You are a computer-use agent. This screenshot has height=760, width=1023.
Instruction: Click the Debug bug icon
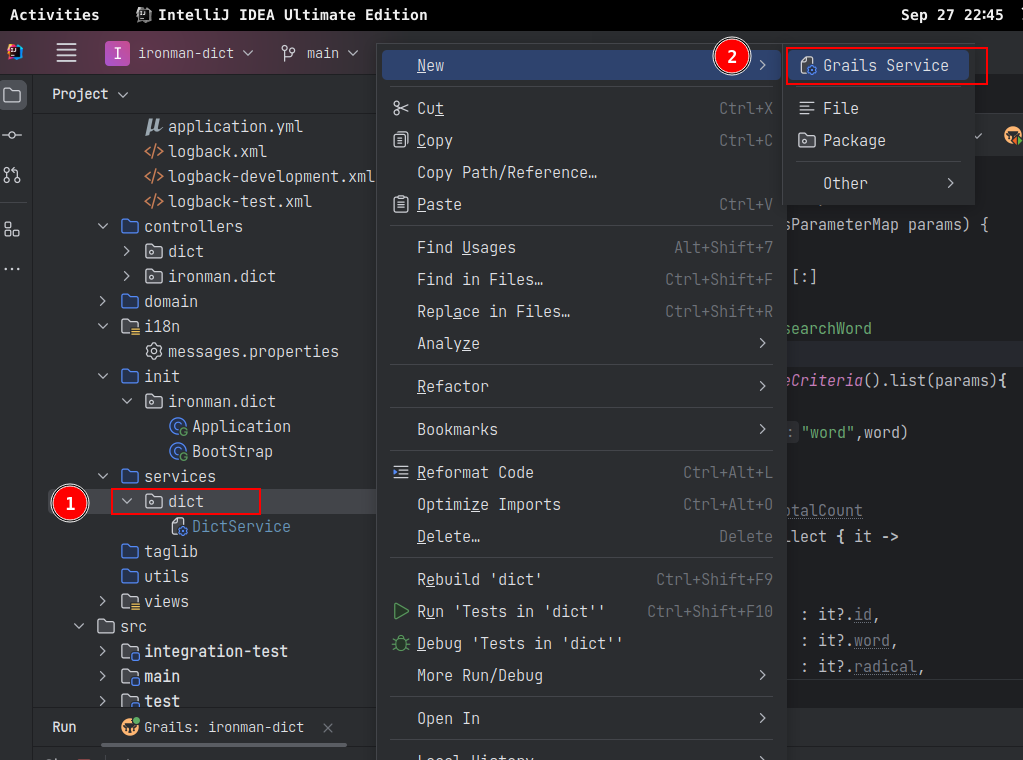click(x=401, y=643)
